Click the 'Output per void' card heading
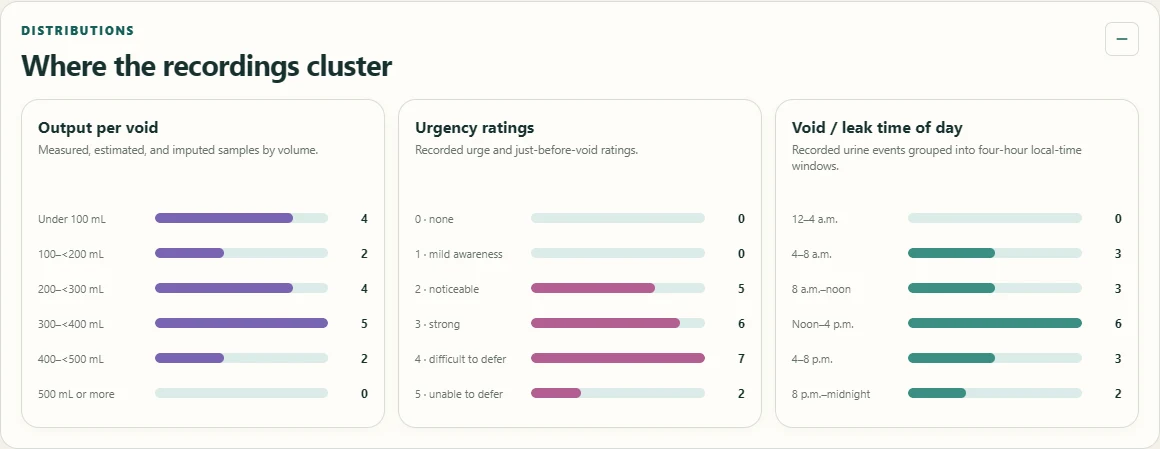Screen dimensions: 1160x449 [x=98, y=127]
